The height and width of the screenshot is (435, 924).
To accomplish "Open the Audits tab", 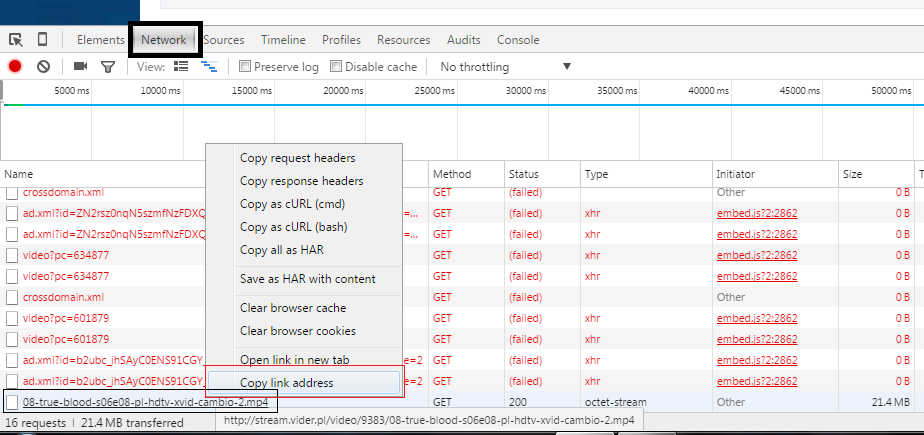I will 464,40.
